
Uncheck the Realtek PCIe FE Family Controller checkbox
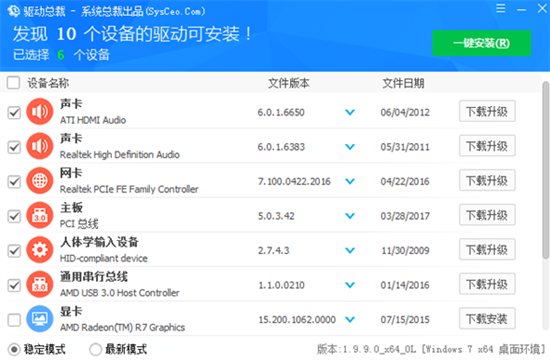click(14, 182)
